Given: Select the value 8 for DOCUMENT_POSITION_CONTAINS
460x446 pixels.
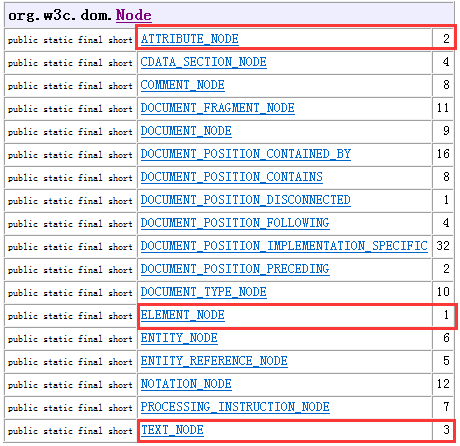Looking at the screenshot, I should click(446, 177).
